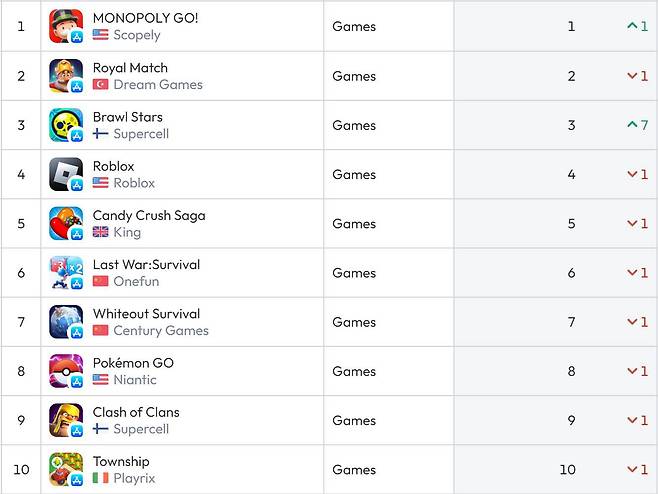Image resolution: width=658 pixels, height=494 pixels.
Task: Open the MONOPOLY GO! title link
Action: 145,18
